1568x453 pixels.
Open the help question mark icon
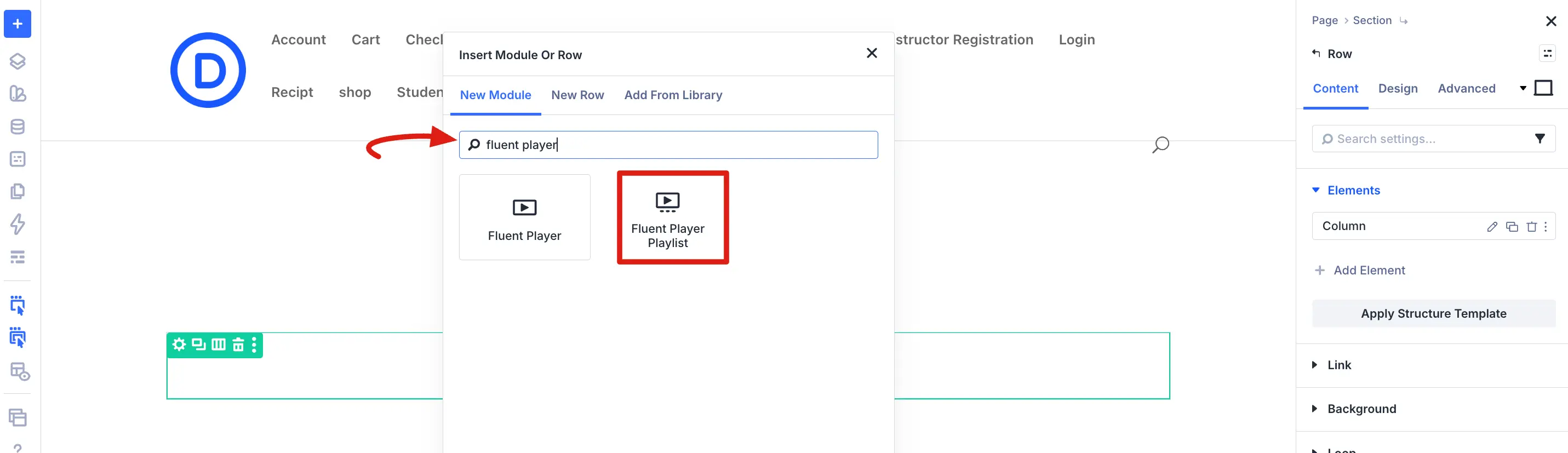pyautogui.click(x=18, y=448)
